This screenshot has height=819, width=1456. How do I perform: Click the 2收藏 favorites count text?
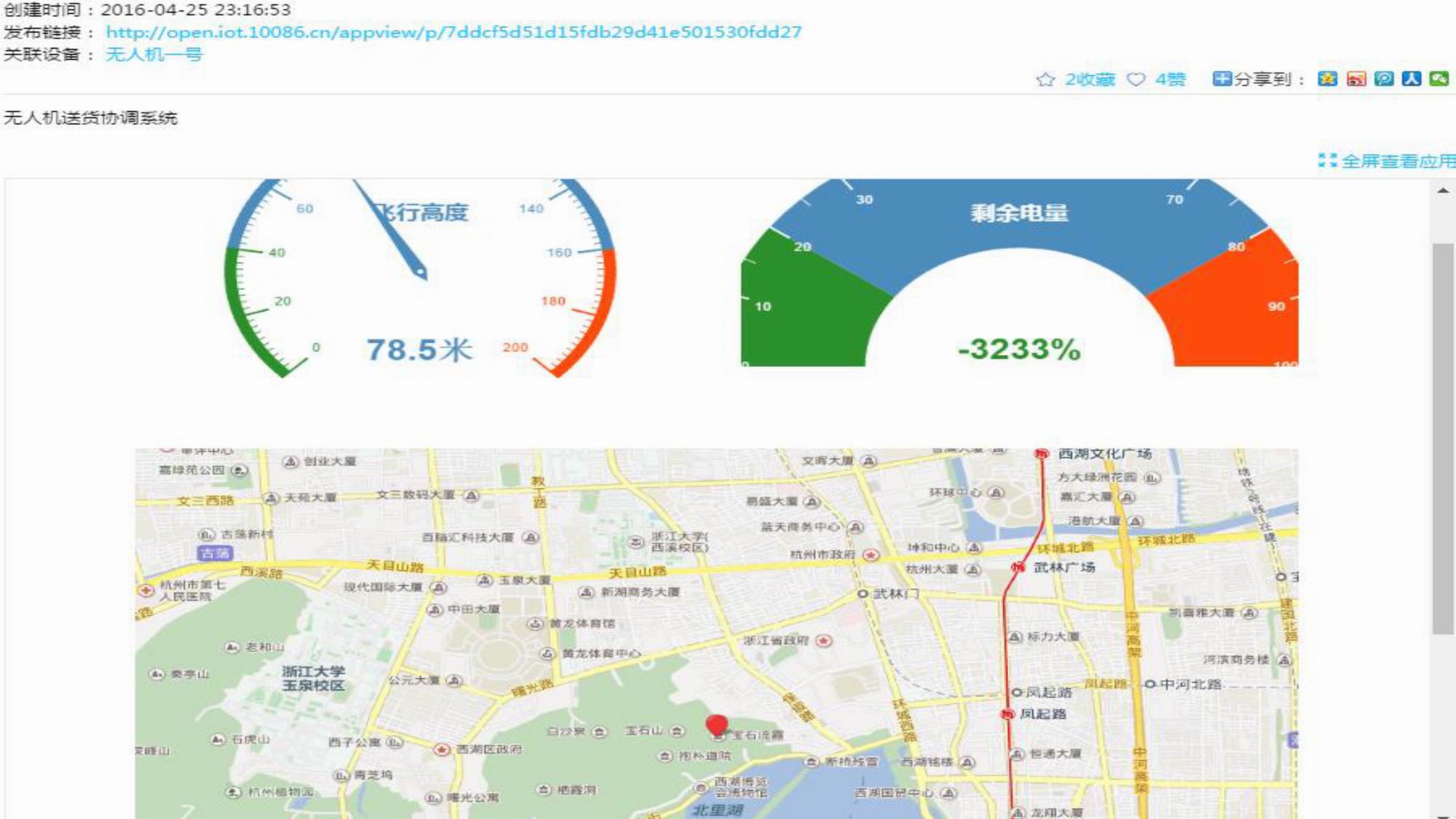point(1090,79)
